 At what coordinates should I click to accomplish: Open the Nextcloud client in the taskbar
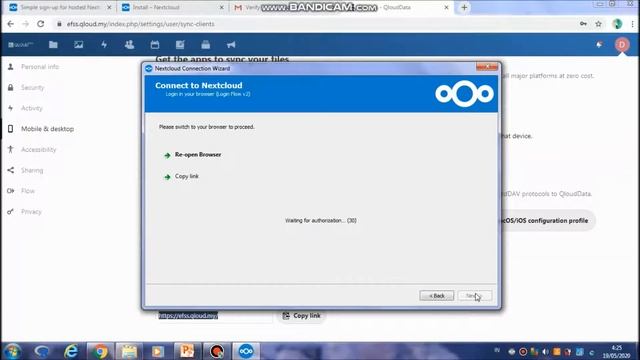pyautogui.click(x=246, y=351)
